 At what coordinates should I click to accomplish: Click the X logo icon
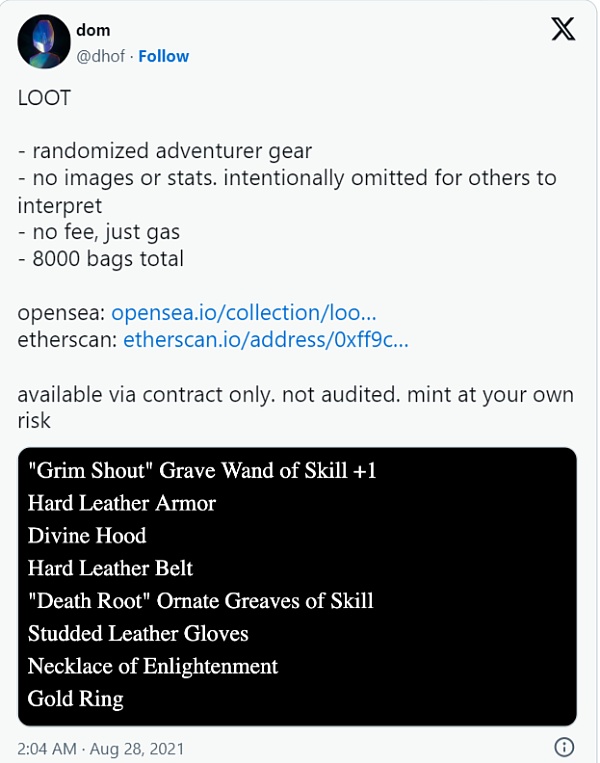click(x=563, y=31)
